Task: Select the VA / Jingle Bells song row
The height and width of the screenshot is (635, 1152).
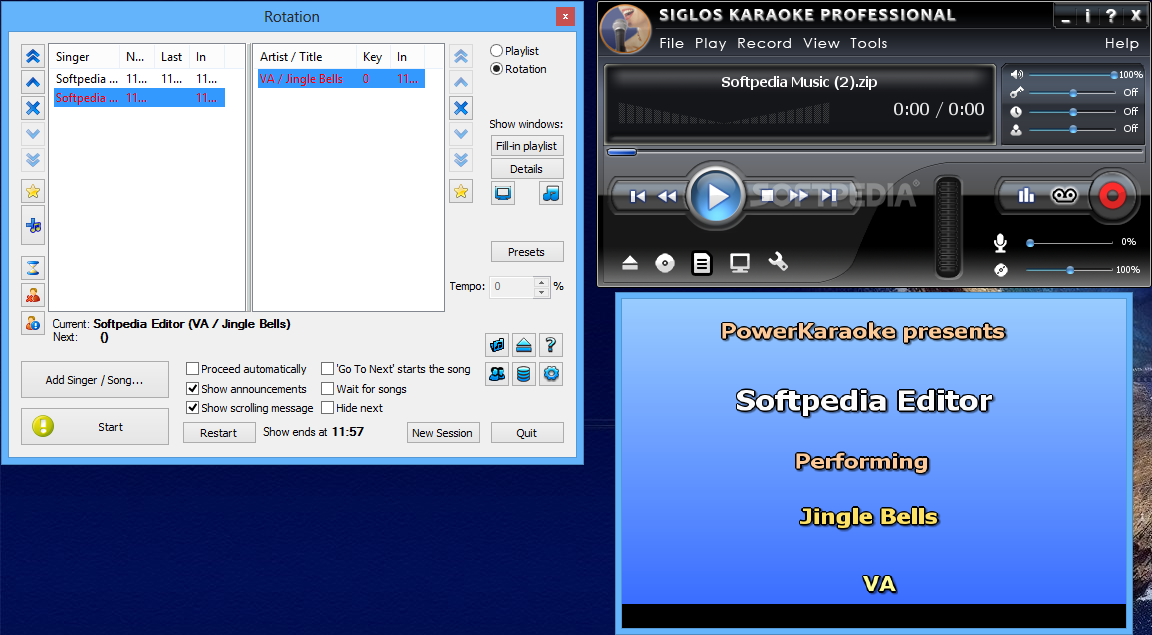Action: point(341,79)
